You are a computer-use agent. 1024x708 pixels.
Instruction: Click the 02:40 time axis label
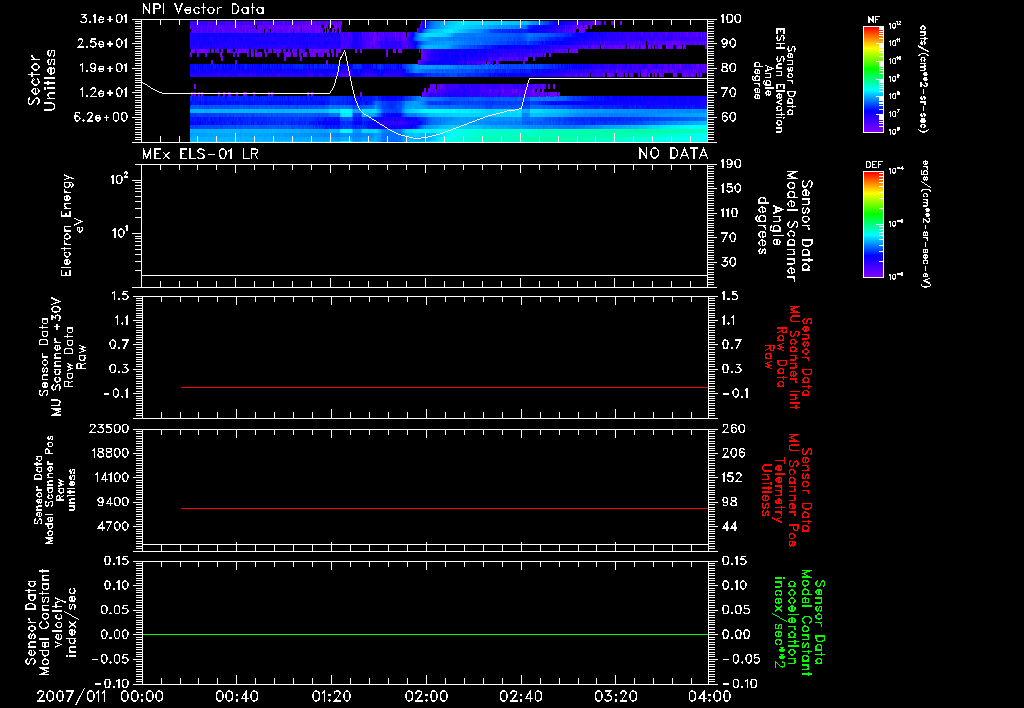coord(521,696)
